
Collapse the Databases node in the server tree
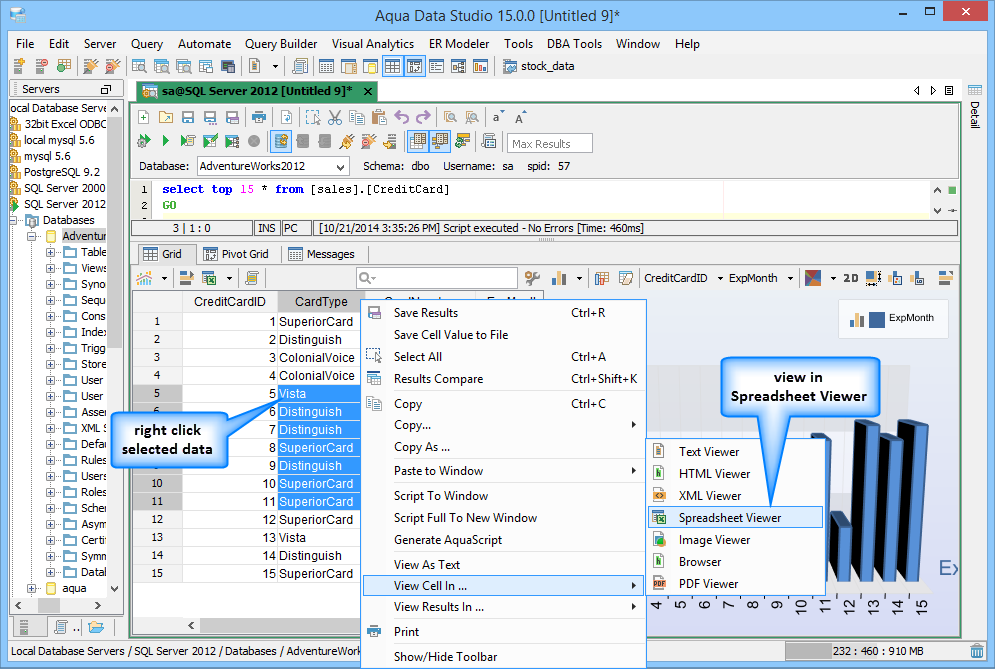[14, 220]
